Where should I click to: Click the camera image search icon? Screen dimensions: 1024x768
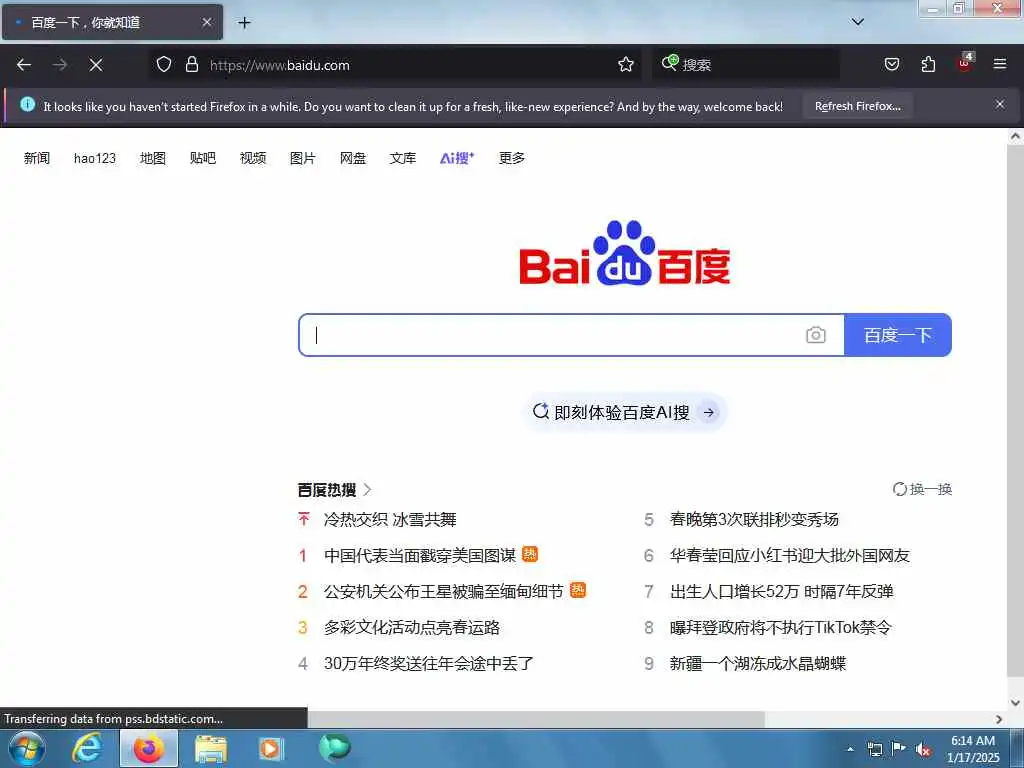coord(816,335)
